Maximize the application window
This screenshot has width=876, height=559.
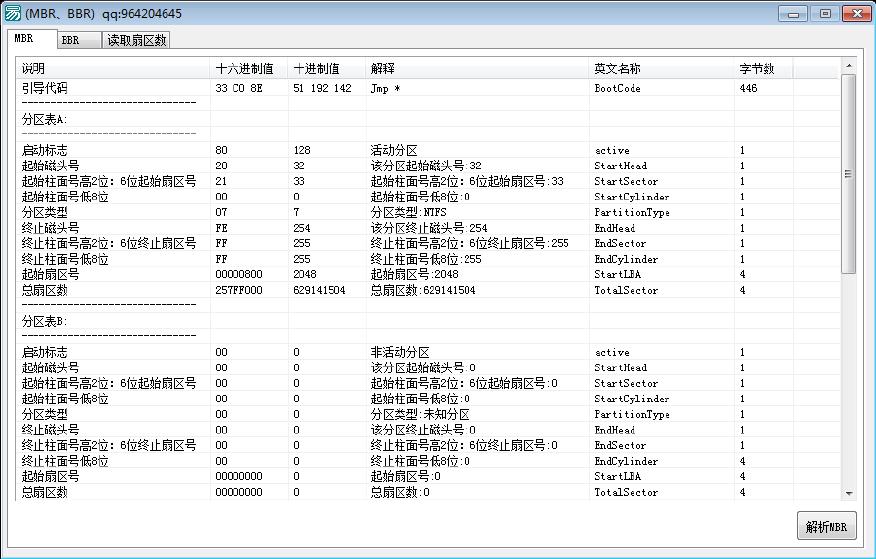pos(824,13)
